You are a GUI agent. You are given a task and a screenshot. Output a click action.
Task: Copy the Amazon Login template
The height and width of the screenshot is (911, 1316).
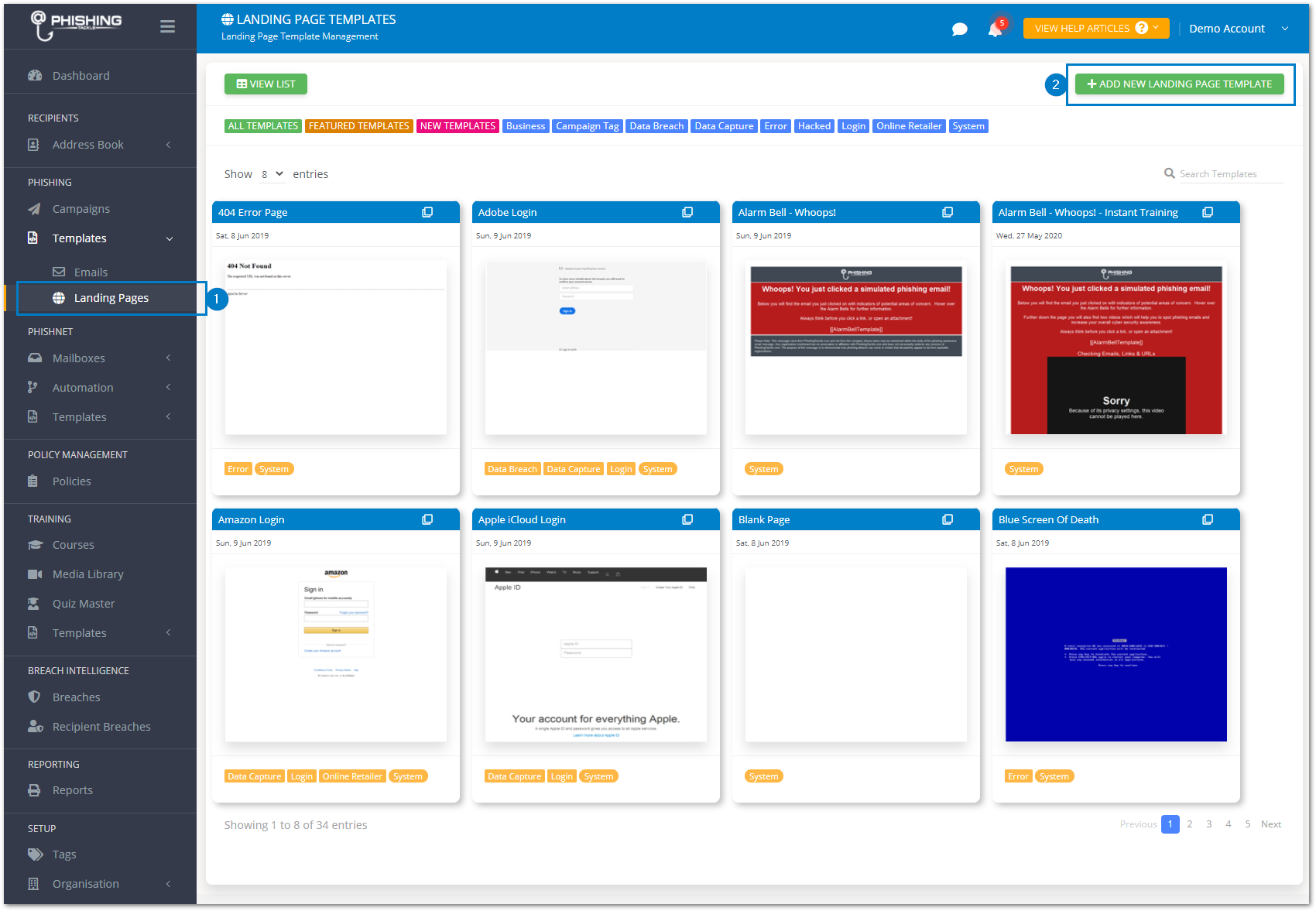(427, 519)
